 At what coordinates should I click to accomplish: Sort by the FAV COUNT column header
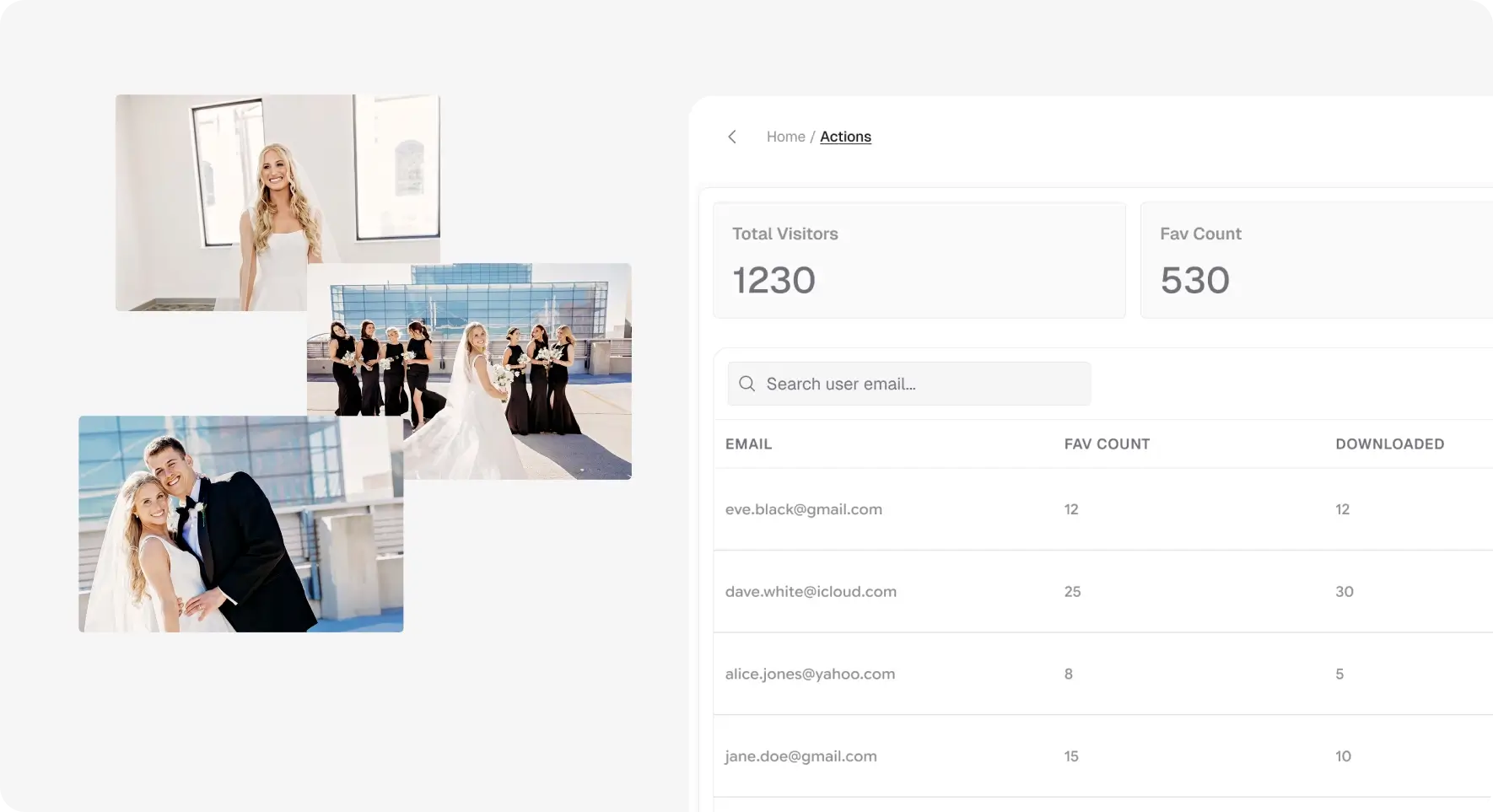[x=1107, y=444]
